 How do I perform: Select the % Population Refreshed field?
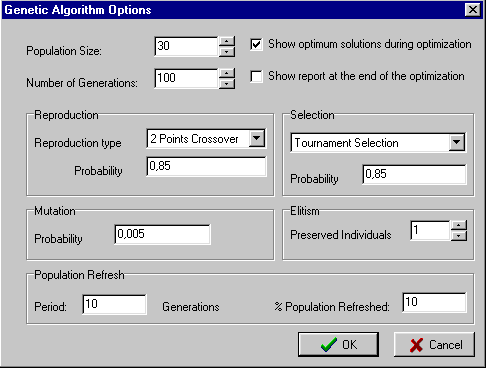tap(434, 302)
